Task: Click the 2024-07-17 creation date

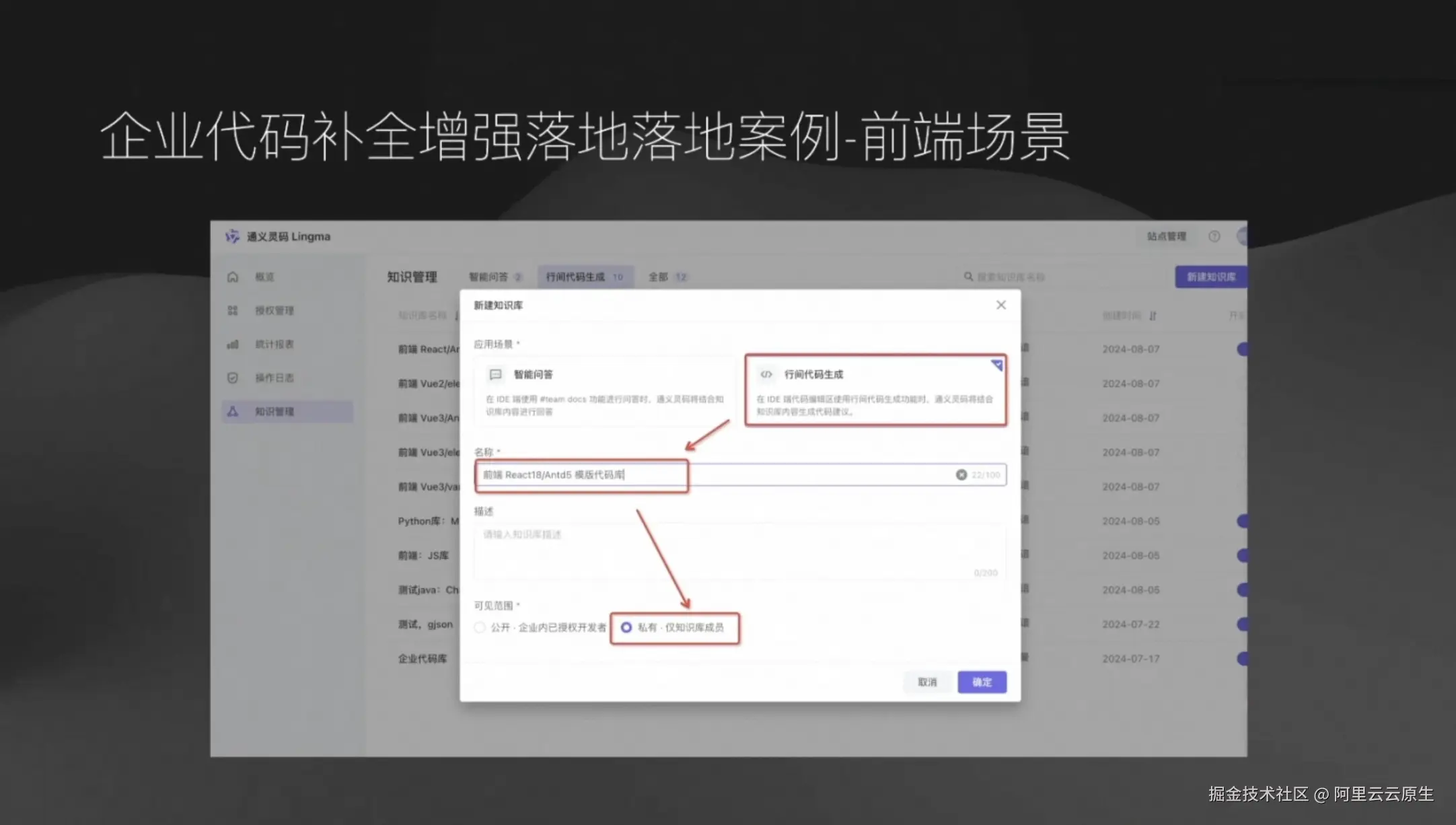Action: 1131,658
